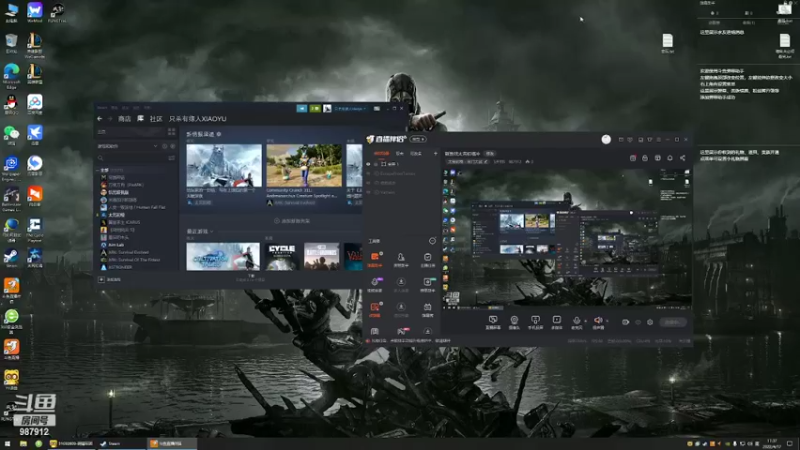Open the second tool in the toolbox's first row

401,259
